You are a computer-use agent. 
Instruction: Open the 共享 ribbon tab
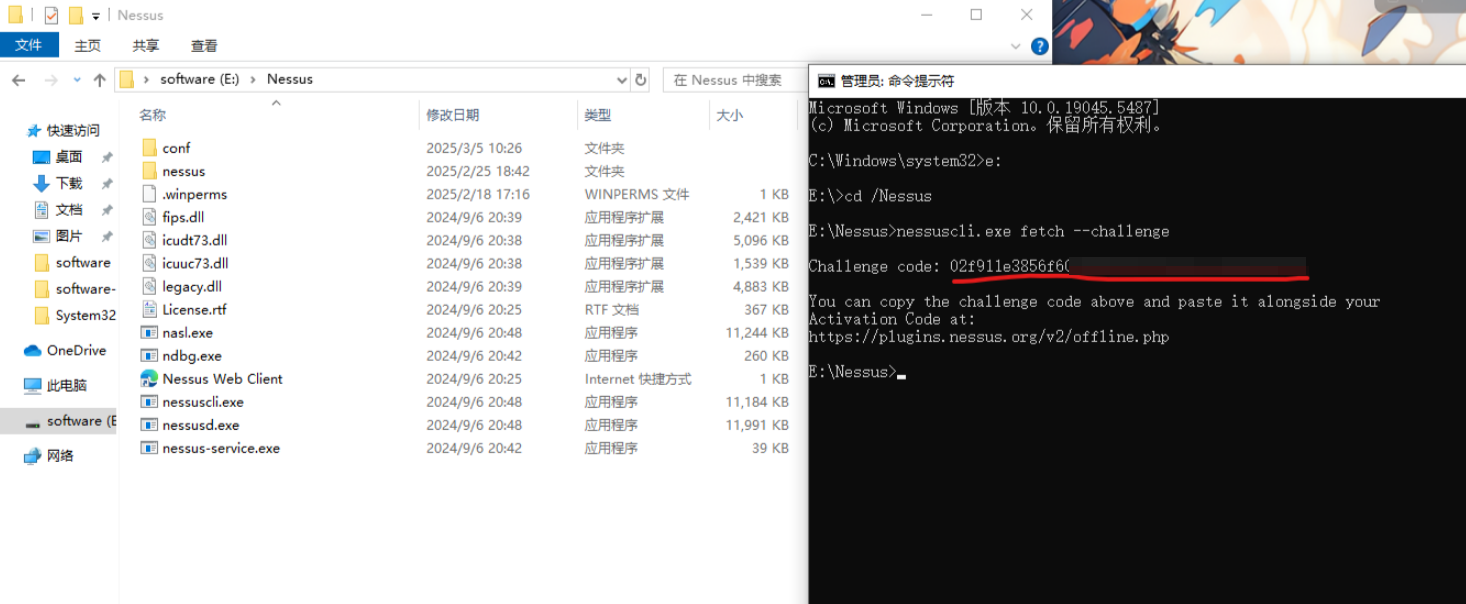point(146,46)
